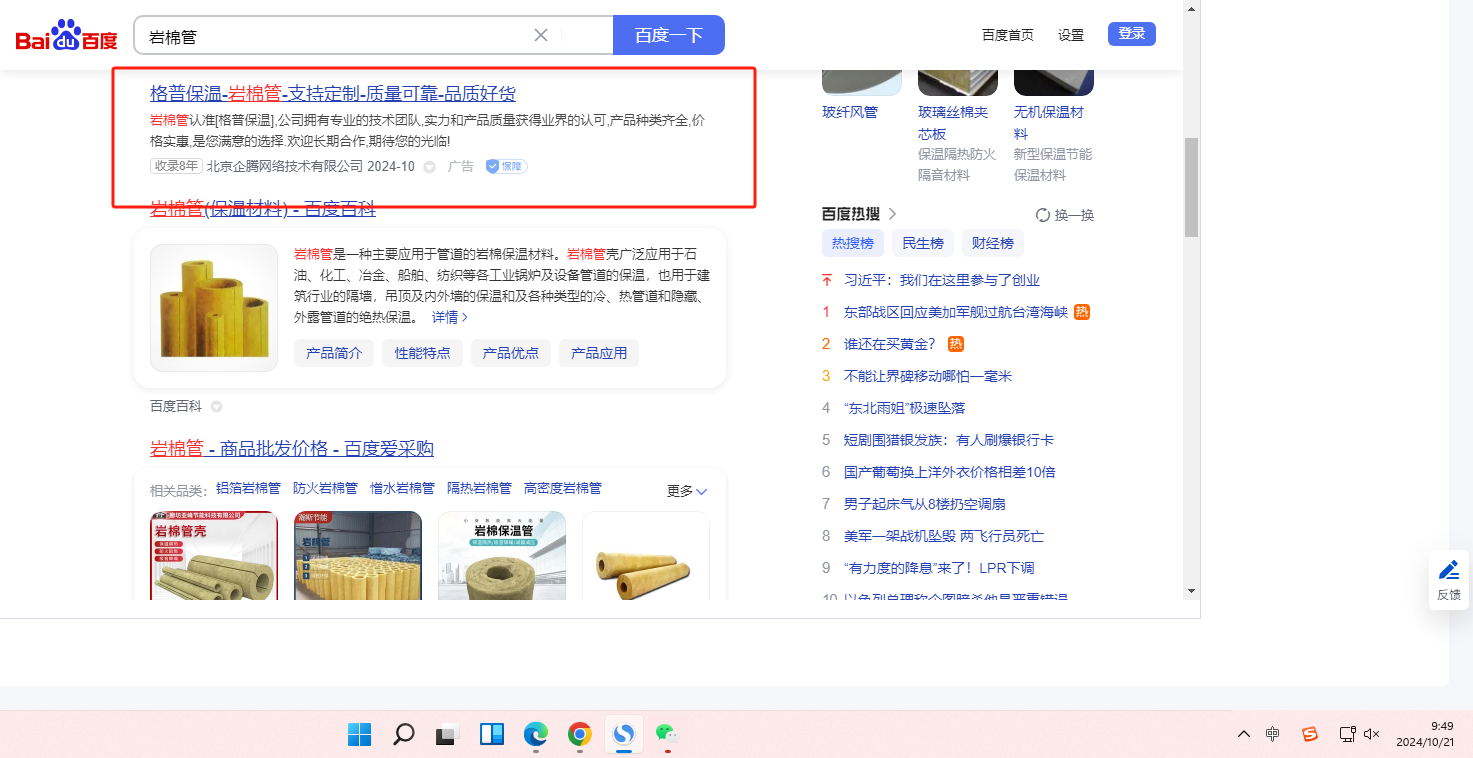The width and height of the screenshot is (1473, 758).
Task: Open the arrow next to 百度百科 source
Action: 216,407
